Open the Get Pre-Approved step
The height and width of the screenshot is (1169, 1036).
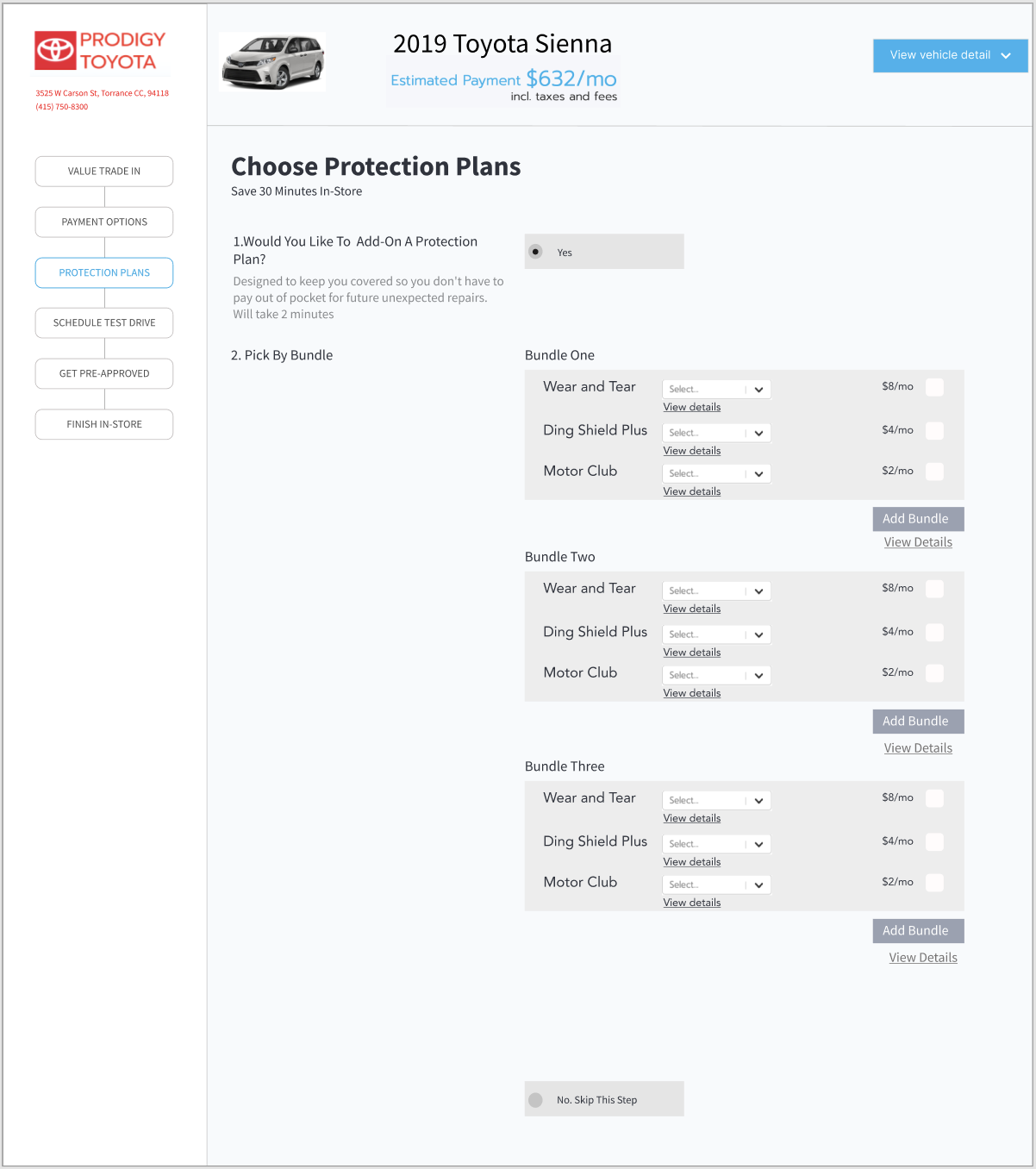(104, 373)
